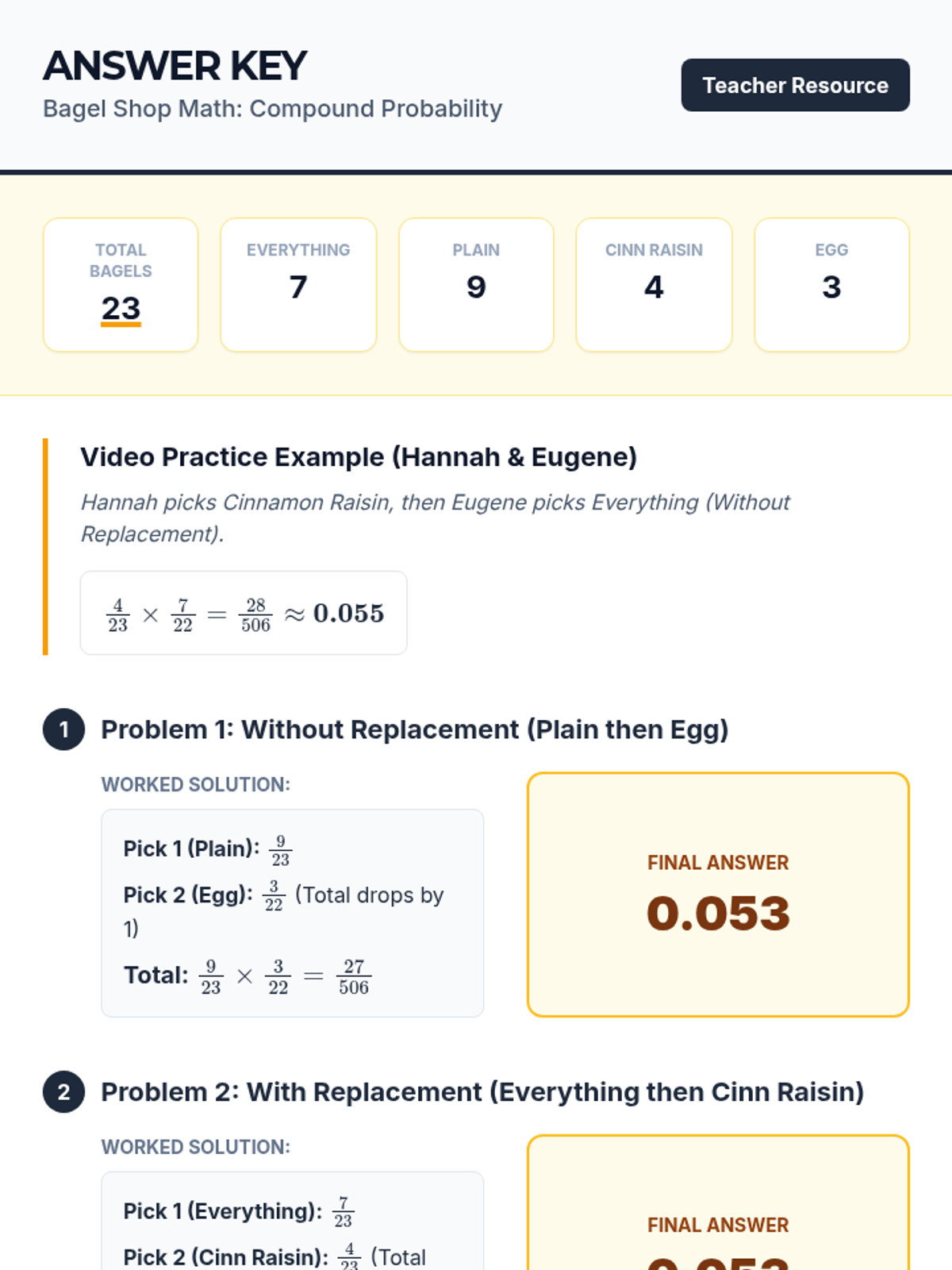This screenshot has height=1270, width=952.
Task: Select the Cinn Raisin 4 card
Action: tap(654, 285)
